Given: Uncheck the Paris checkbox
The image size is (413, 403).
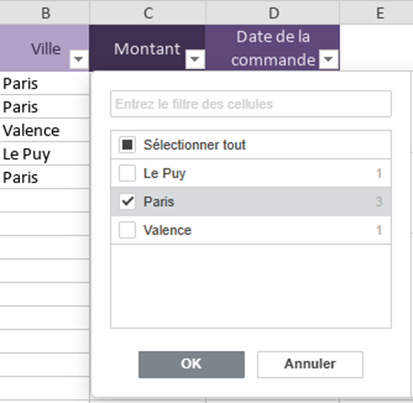Looking at the screenshot, I should click(x=127, y=202).
